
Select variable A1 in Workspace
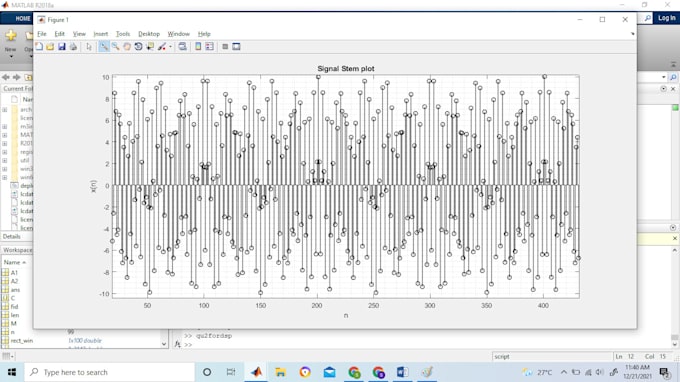(x=14, y=273)
